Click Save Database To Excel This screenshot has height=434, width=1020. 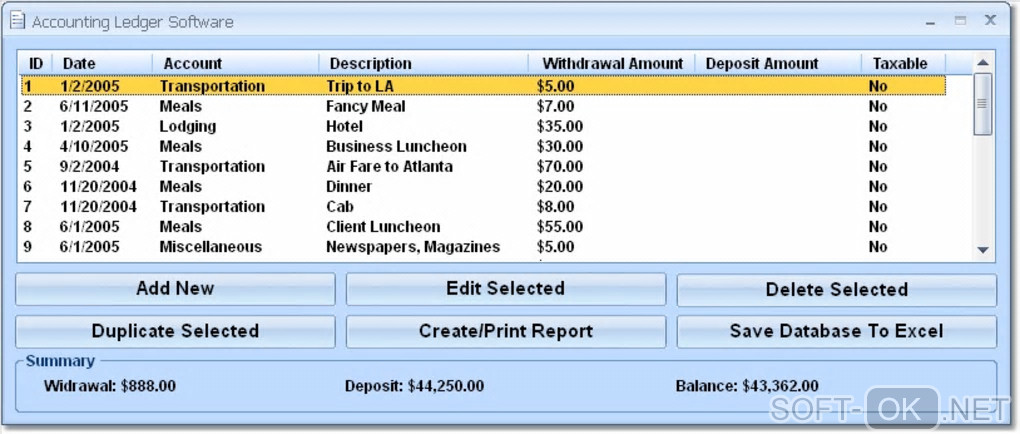[837, 331]
